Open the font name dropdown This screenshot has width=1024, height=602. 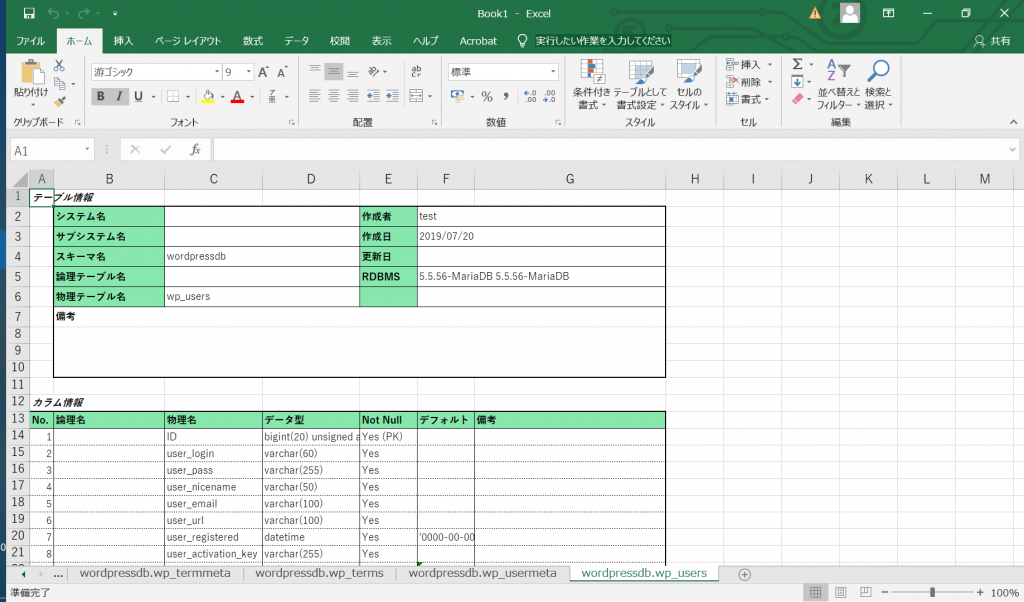click(217, 72)
